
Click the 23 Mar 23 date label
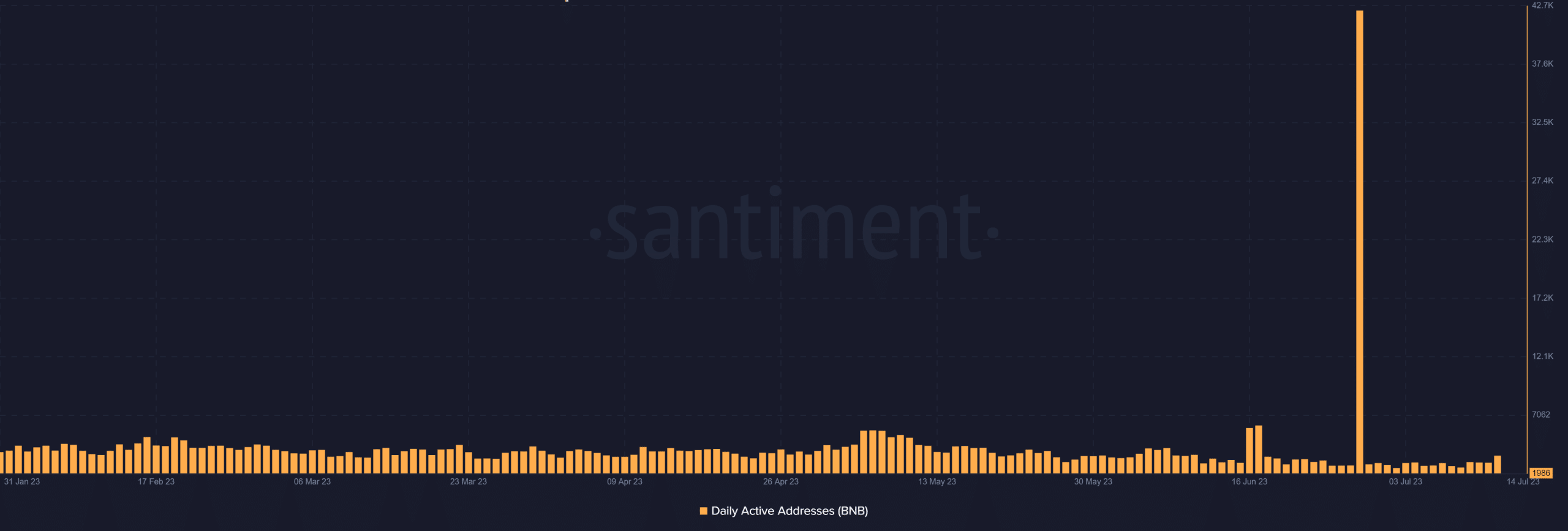point(469,482)
